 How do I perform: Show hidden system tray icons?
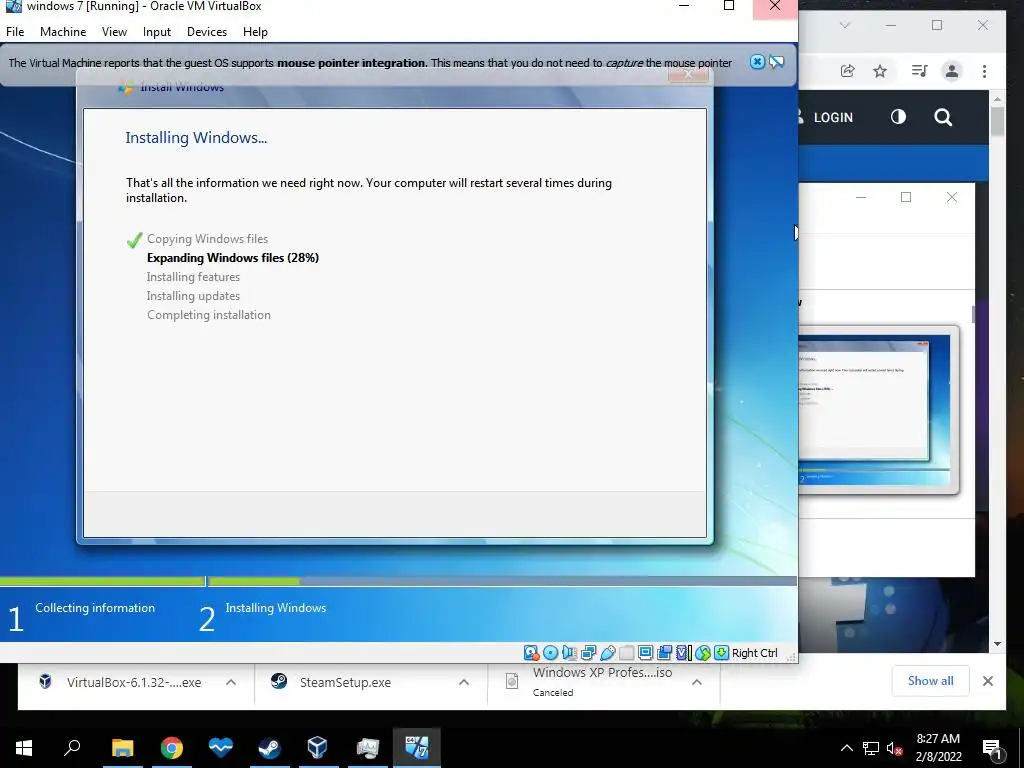tap(846, 748)
